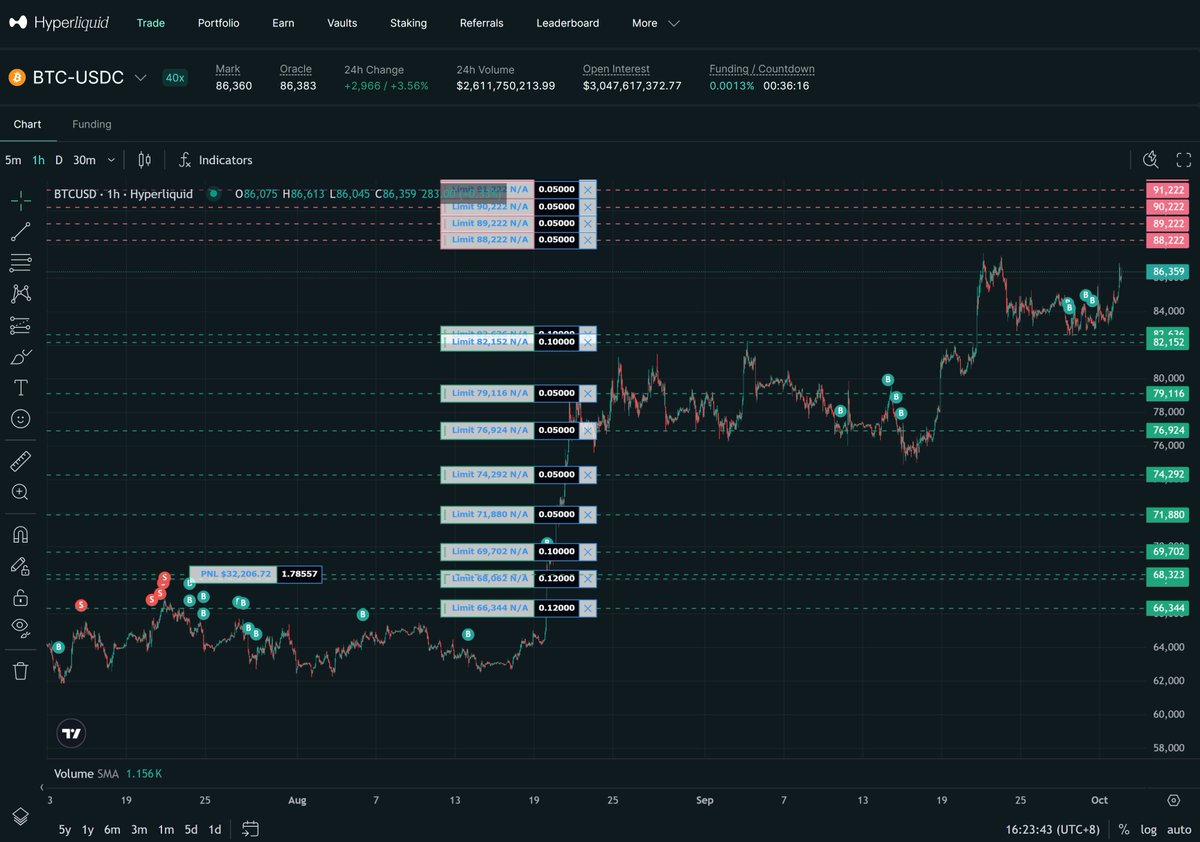Hide all drawings with eye icon
1200x842 pixels.
(20, 627)
